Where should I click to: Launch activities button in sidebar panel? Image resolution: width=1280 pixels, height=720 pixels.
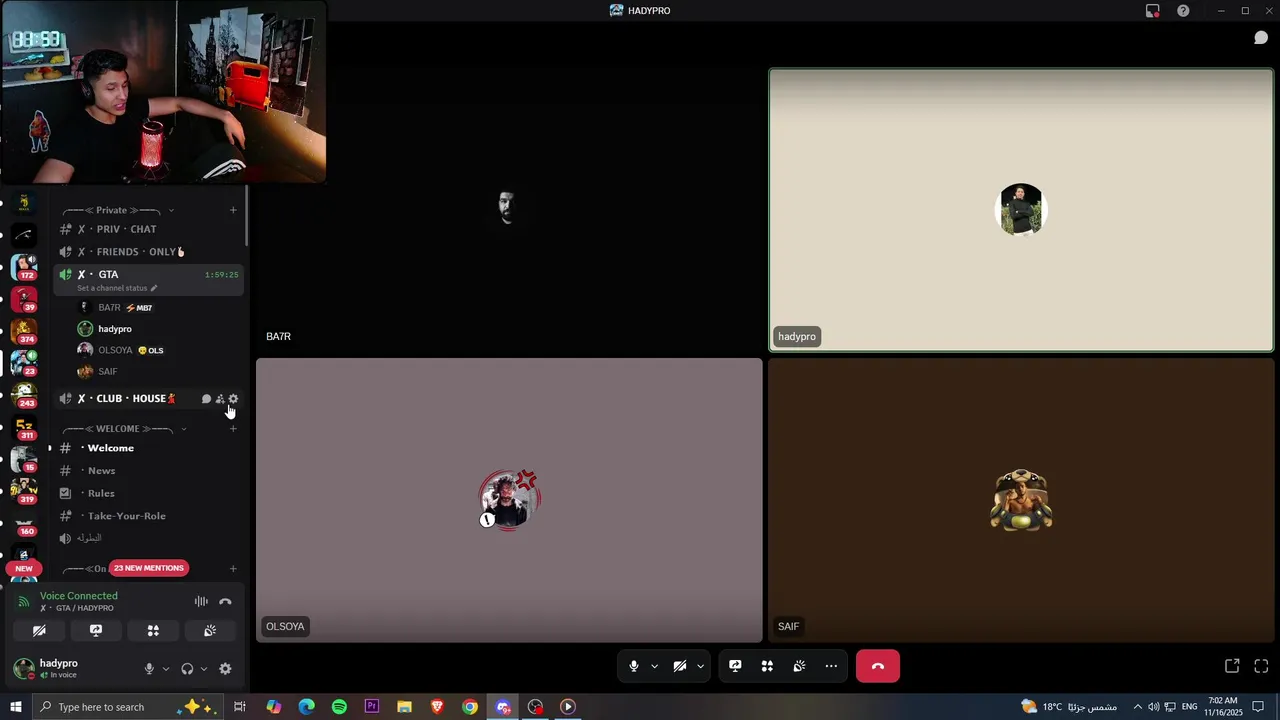pyautogui.click(x=153, y=631)
